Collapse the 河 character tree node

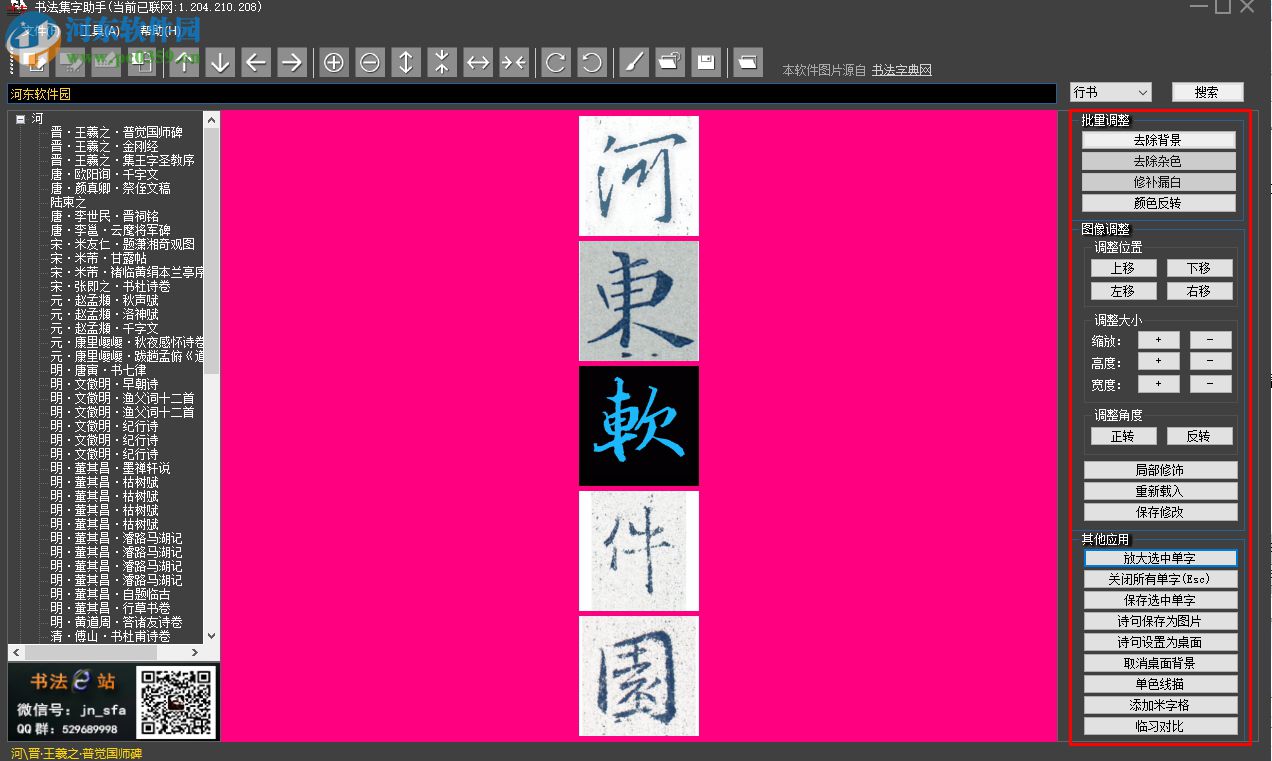pos(19,117)
